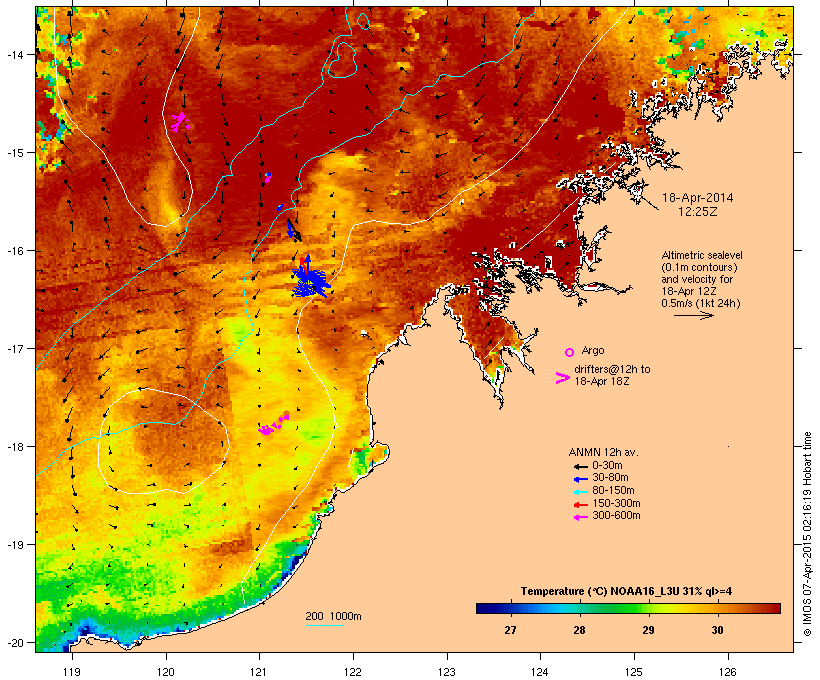Click the 0.5m/s velocity scale arrow

693,315
